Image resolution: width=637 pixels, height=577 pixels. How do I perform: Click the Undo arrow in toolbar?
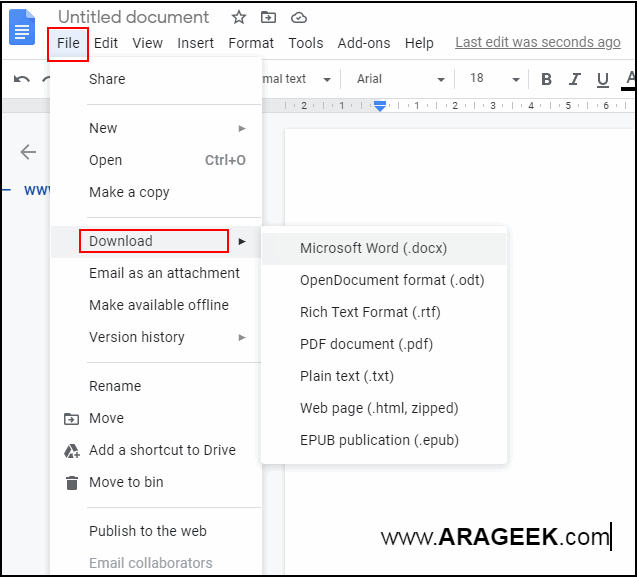22,79
